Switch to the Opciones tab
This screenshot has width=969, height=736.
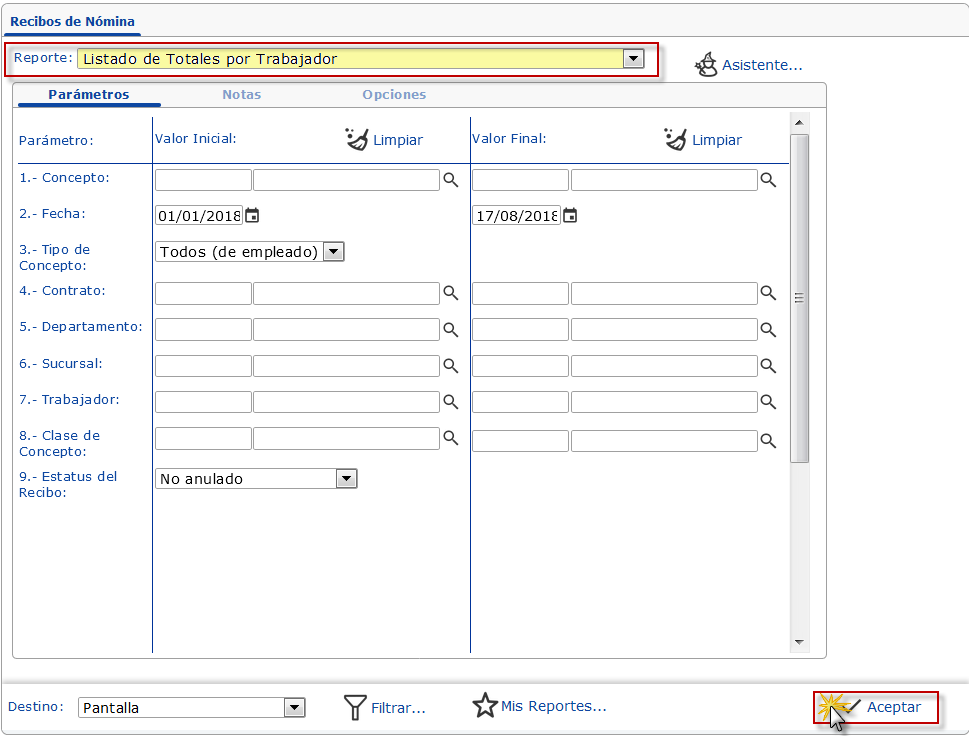[x=394, y=95]
